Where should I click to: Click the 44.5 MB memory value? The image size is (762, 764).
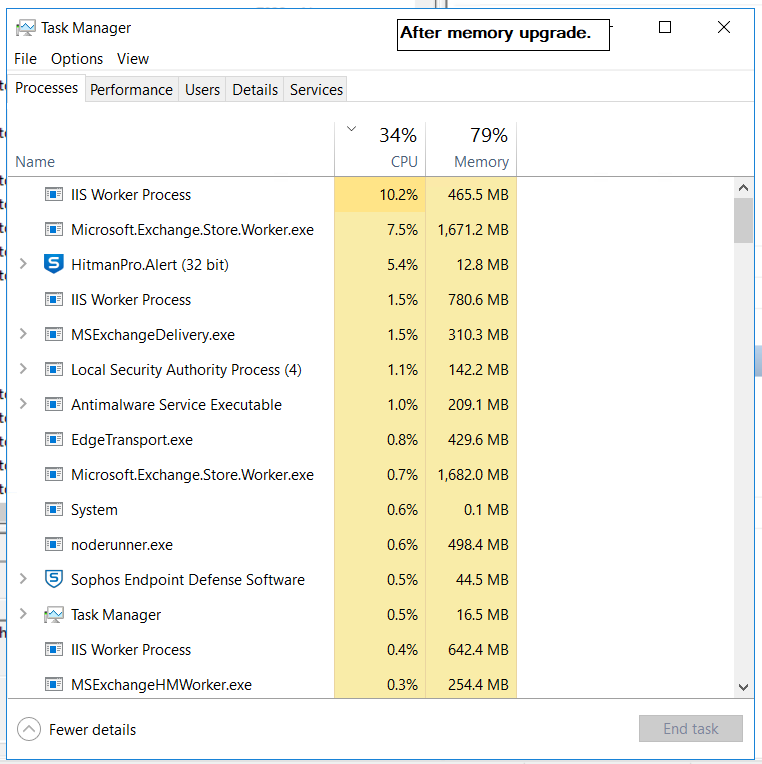pyautogui.click(x=482, y=580)
